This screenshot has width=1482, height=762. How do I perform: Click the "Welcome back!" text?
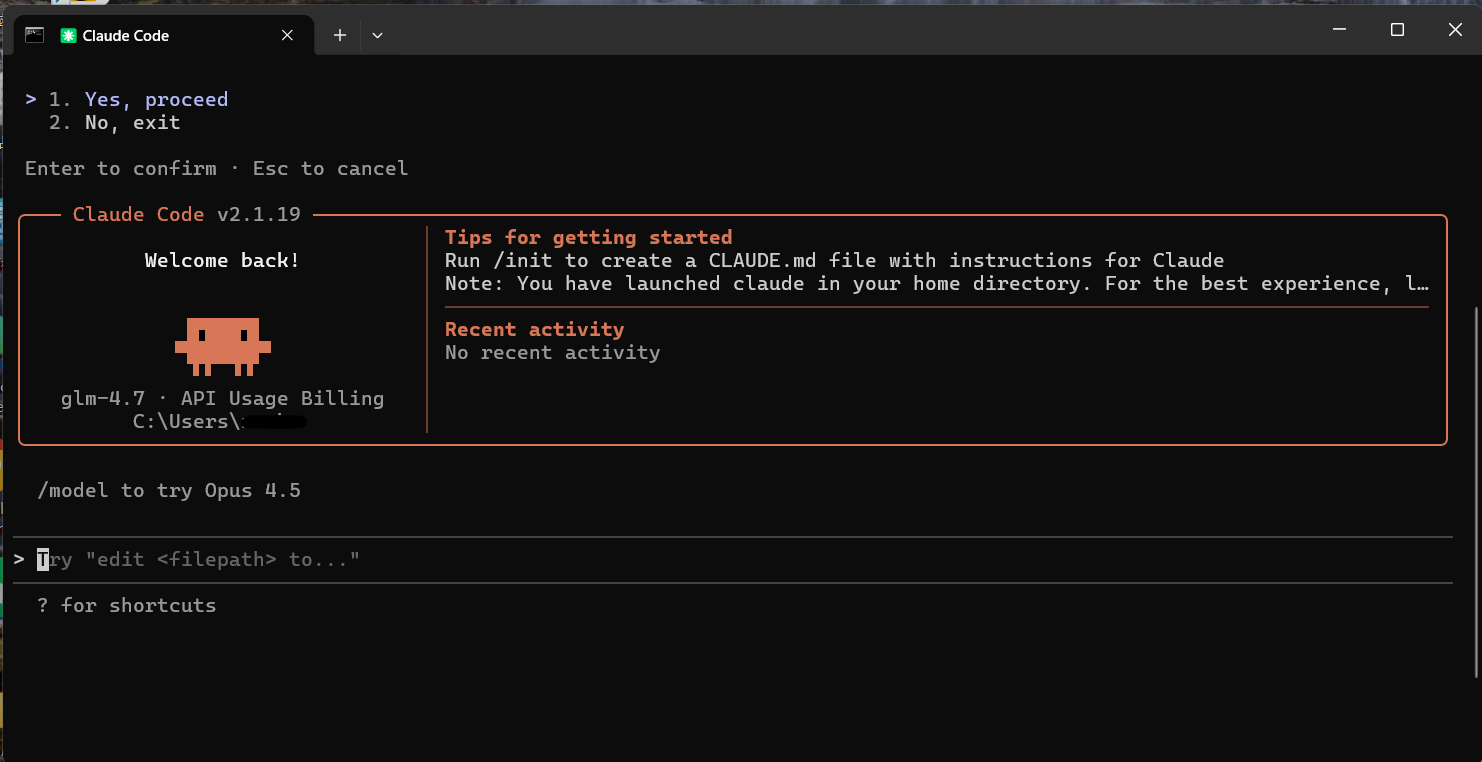(x=222, y=260)
